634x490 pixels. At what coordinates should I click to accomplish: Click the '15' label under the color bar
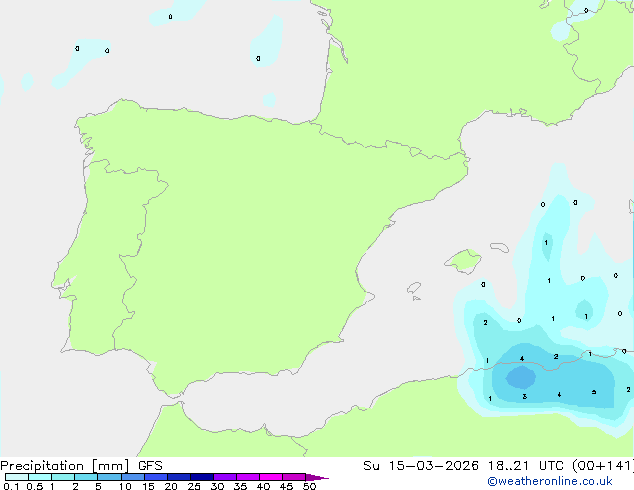(148, 486)
